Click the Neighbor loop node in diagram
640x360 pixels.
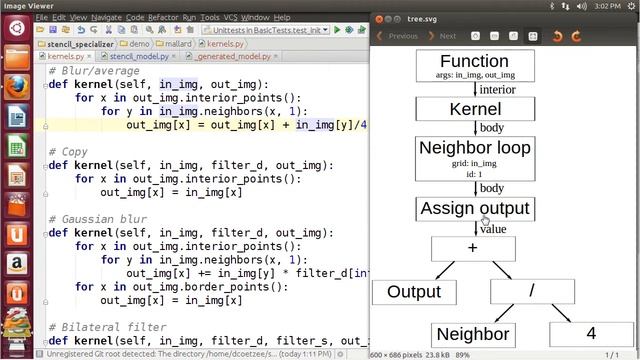coord(475,158)
